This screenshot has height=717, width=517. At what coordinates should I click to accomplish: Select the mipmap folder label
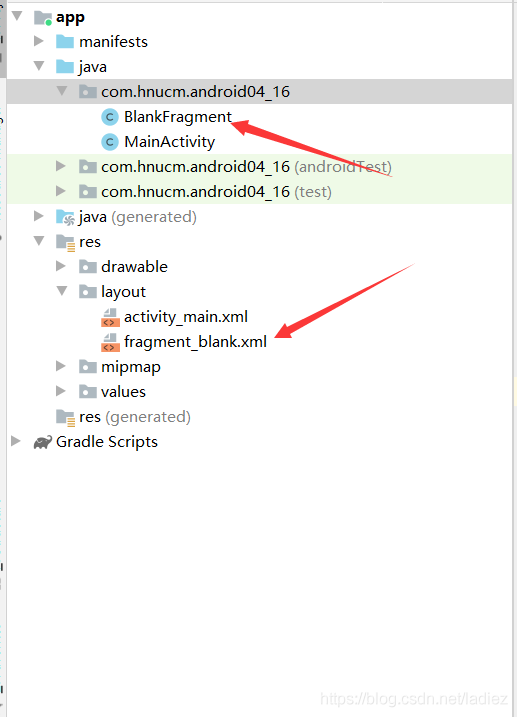[x=131, y=367]
